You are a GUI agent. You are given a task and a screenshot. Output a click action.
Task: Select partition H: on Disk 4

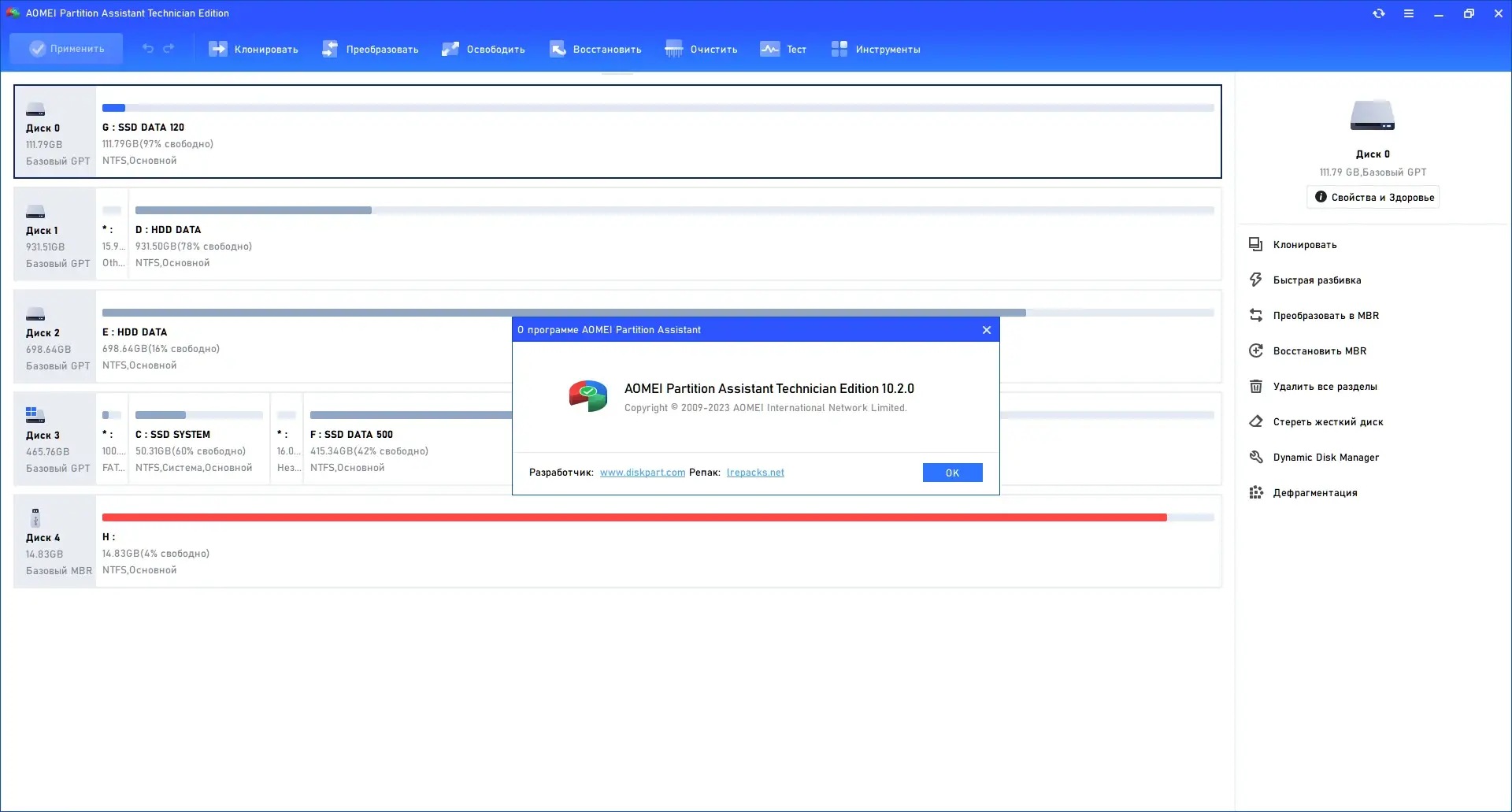coord(658,541)
